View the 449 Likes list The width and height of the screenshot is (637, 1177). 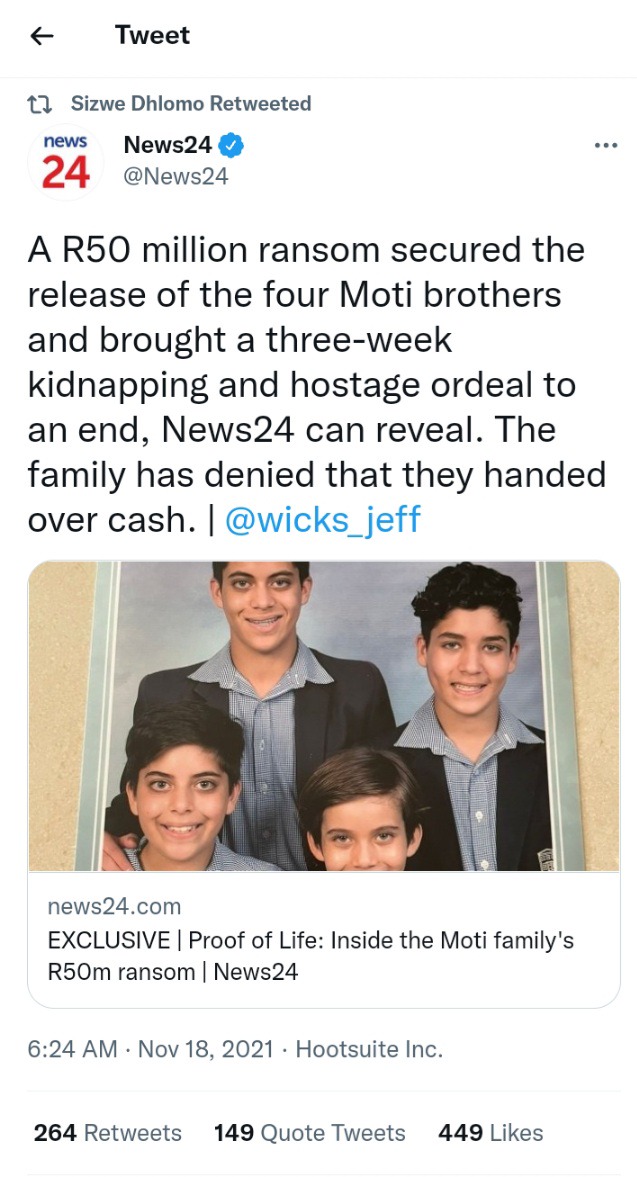(491, 1133)
